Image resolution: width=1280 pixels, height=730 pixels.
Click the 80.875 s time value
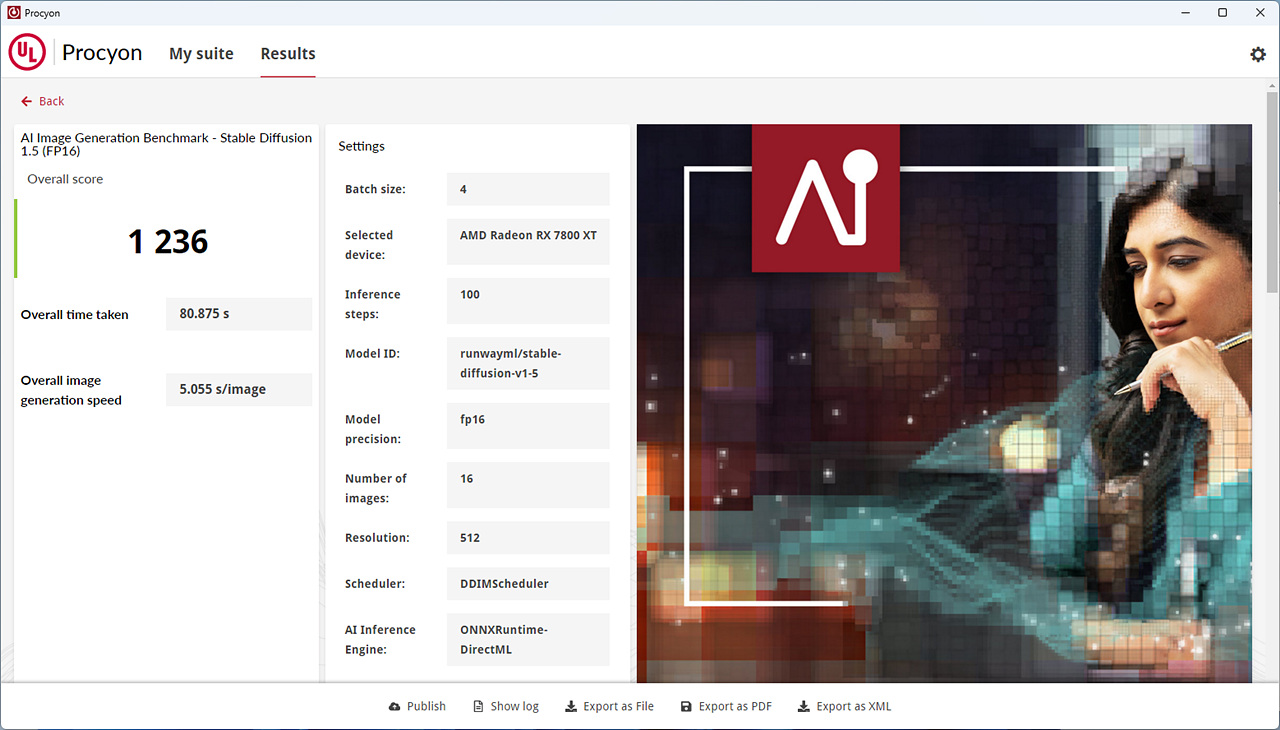coord(239,314)
